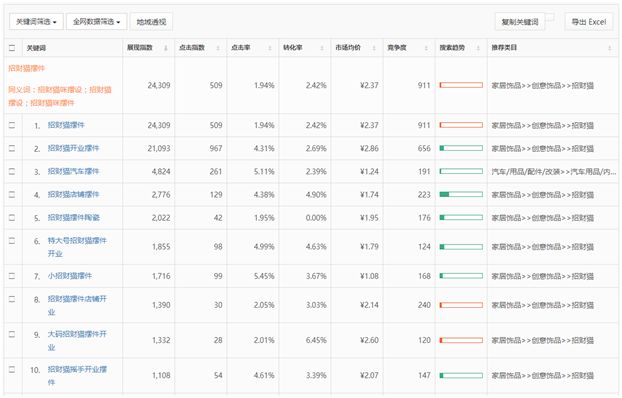Click the 4,824 impressions cell
The width and height of the screenshot is (622, 398).
pos(161,171)
